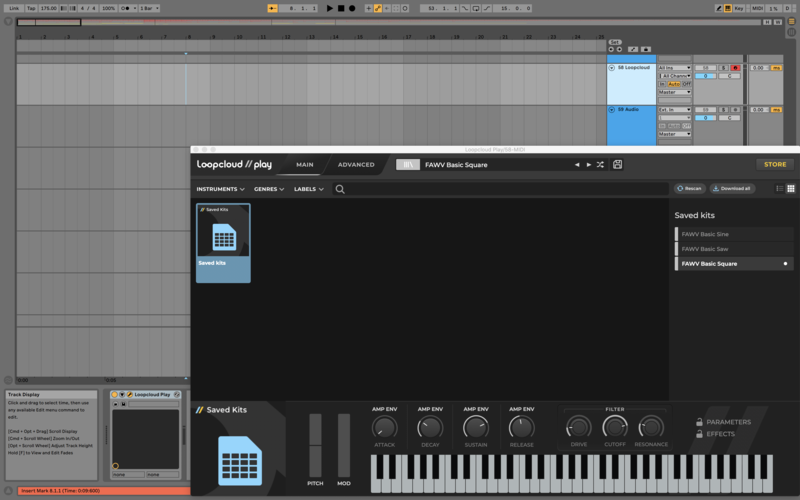Toggle the S8 Loopcloud track arm button

(735, 68)
